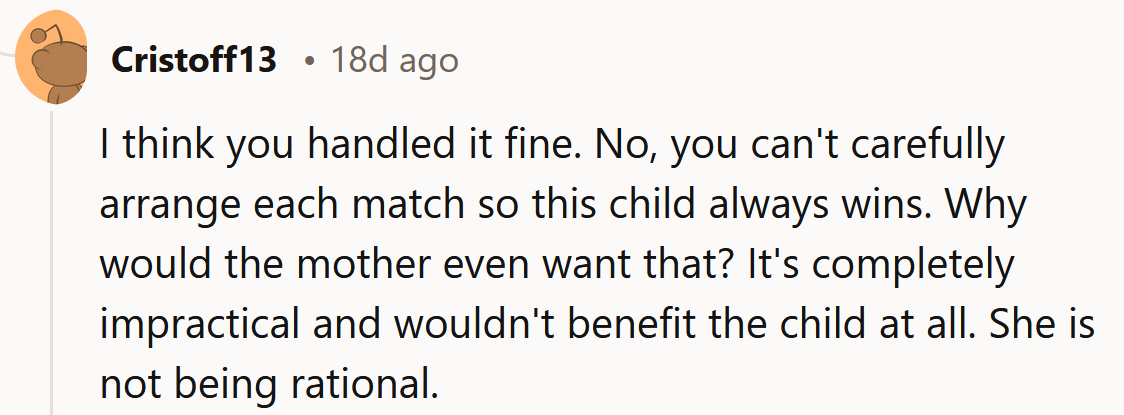This screenshot has width=1124, height=415.
Task: Click the words "the child at all."
Action: 810,324
